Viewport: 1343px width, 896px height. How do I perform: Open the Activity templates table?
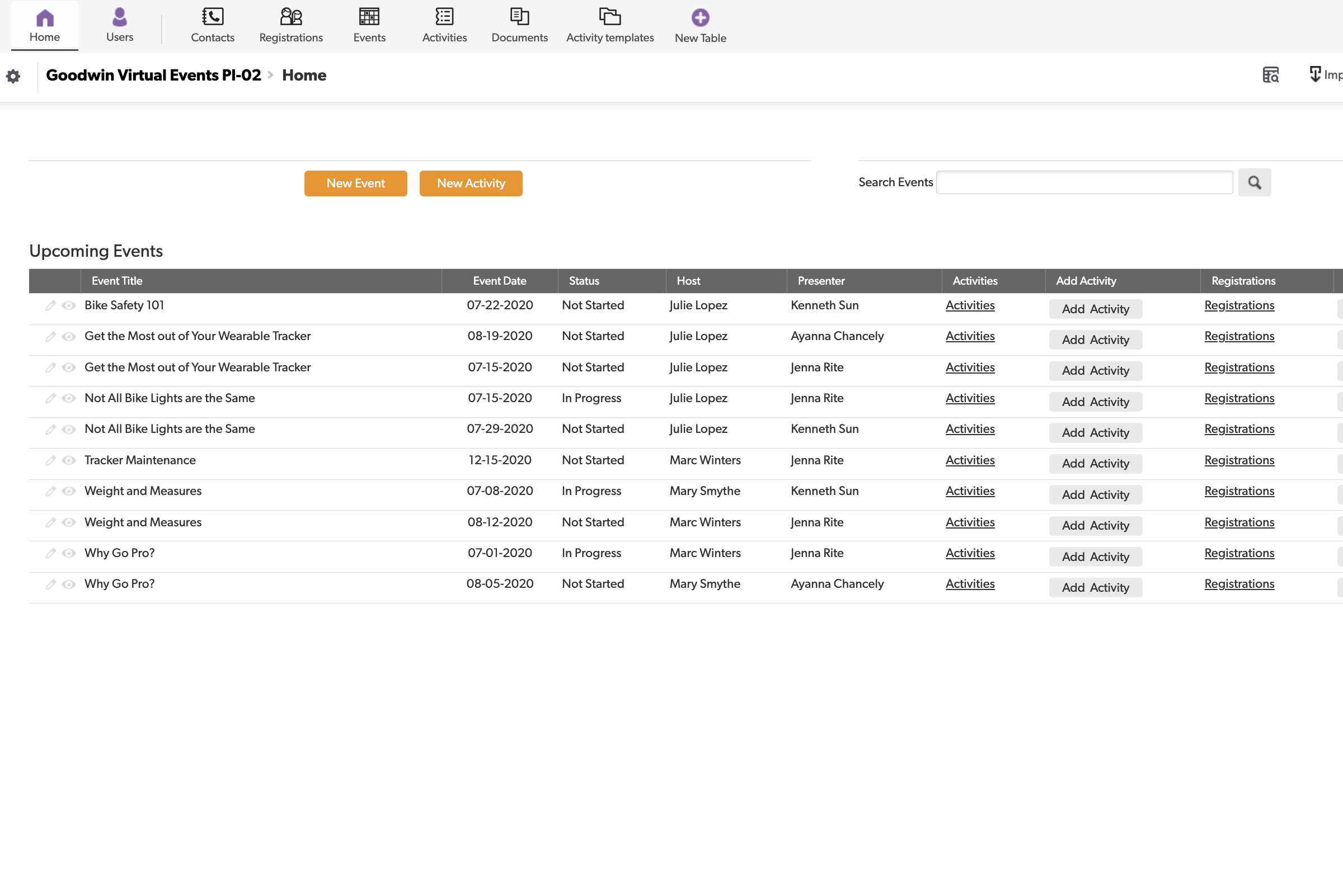click(609, 24)
